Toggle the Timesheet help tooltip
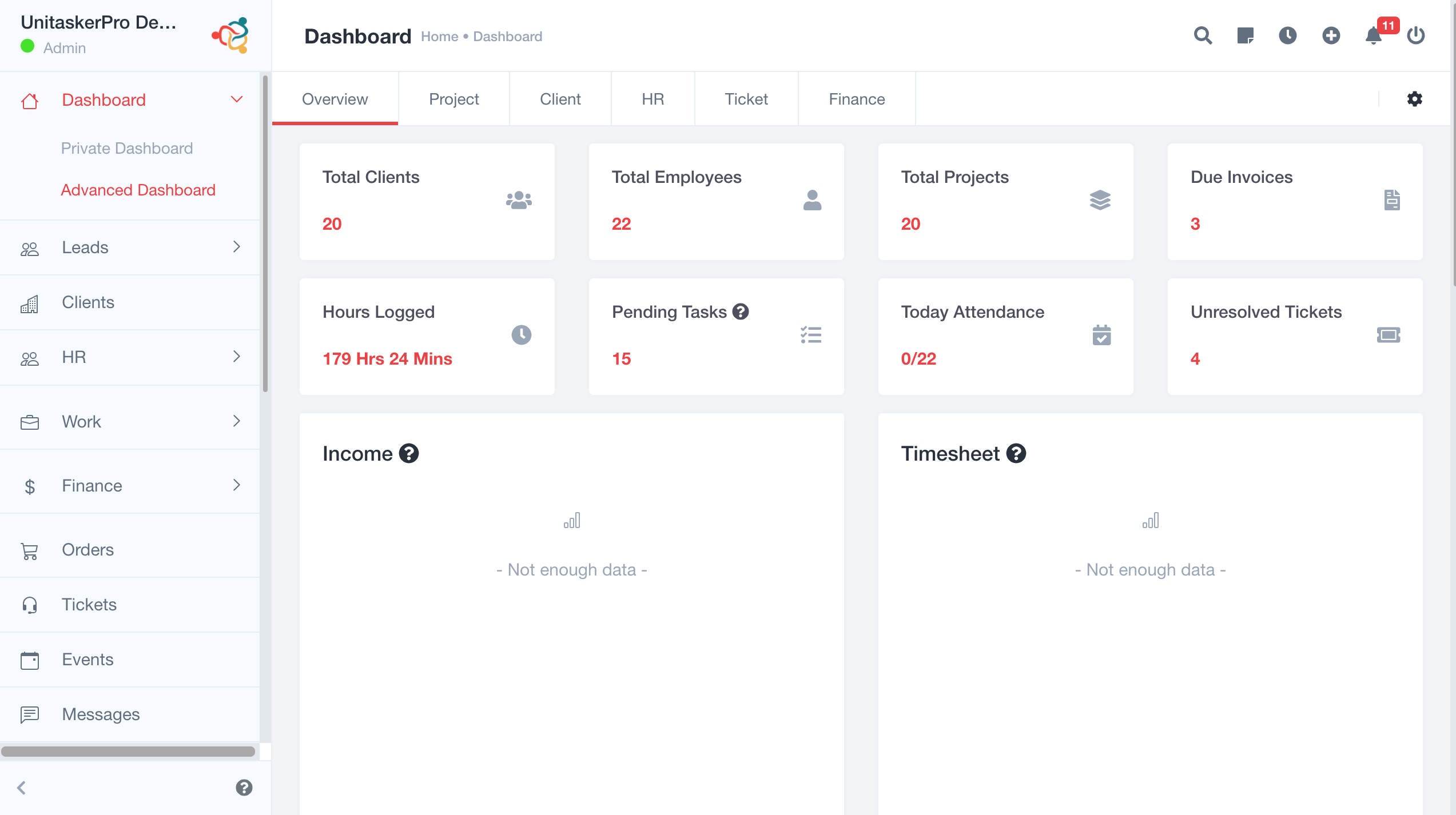 [1016, 453]
